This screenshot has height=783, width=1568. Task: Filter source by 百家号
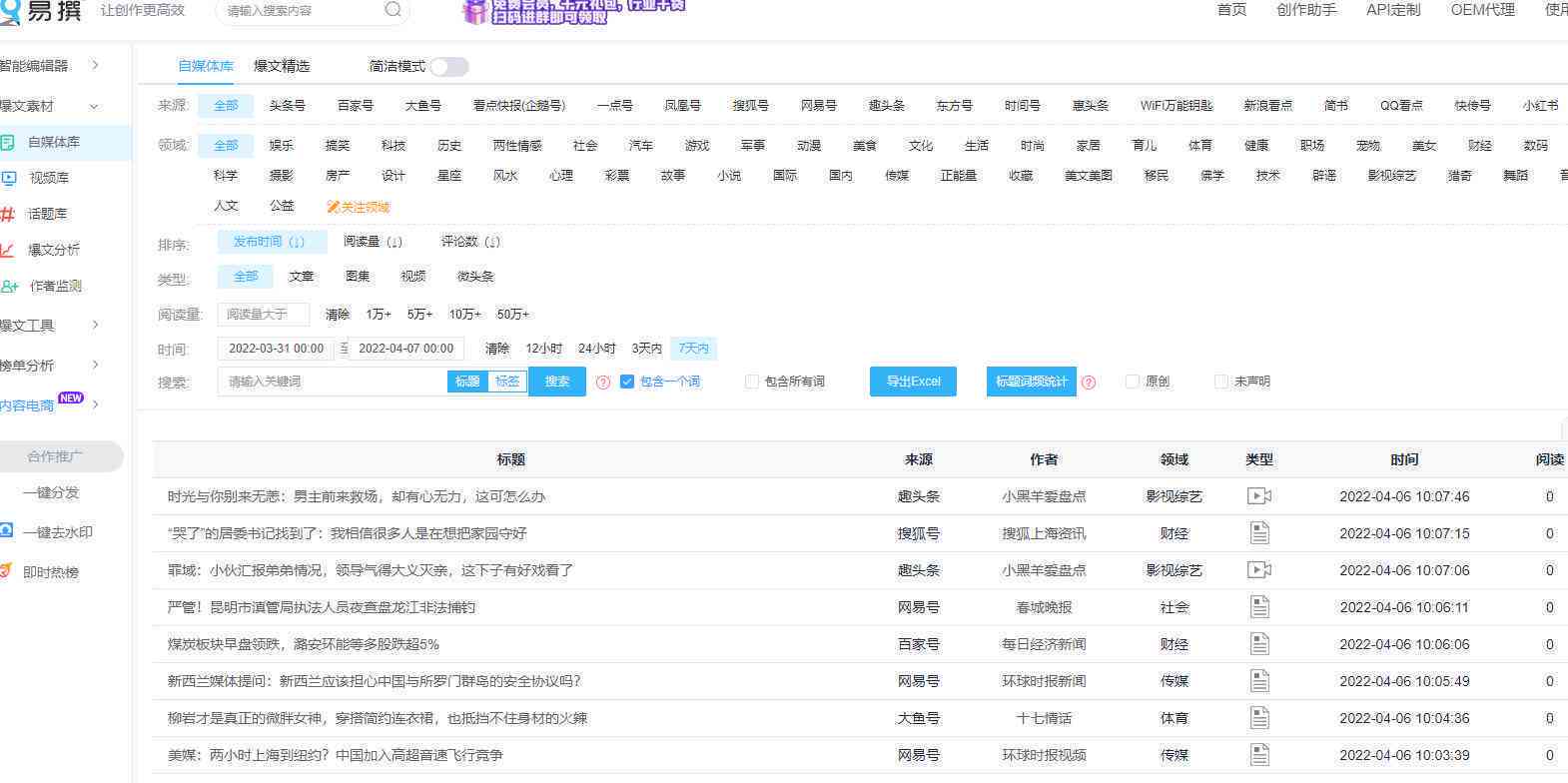coord(356,106)
